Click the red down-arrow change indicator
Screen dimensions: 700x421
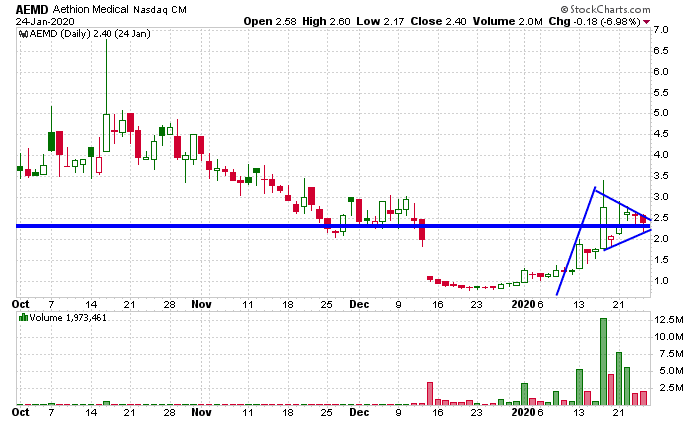click(x=646, y=22)
